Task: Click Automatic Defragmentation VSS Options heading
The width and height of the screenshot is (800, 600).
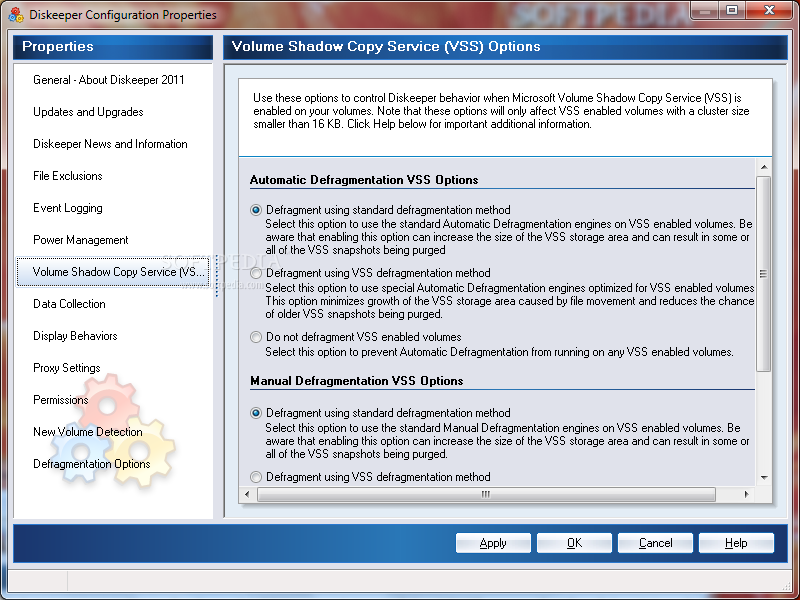Action: [364, 180]
